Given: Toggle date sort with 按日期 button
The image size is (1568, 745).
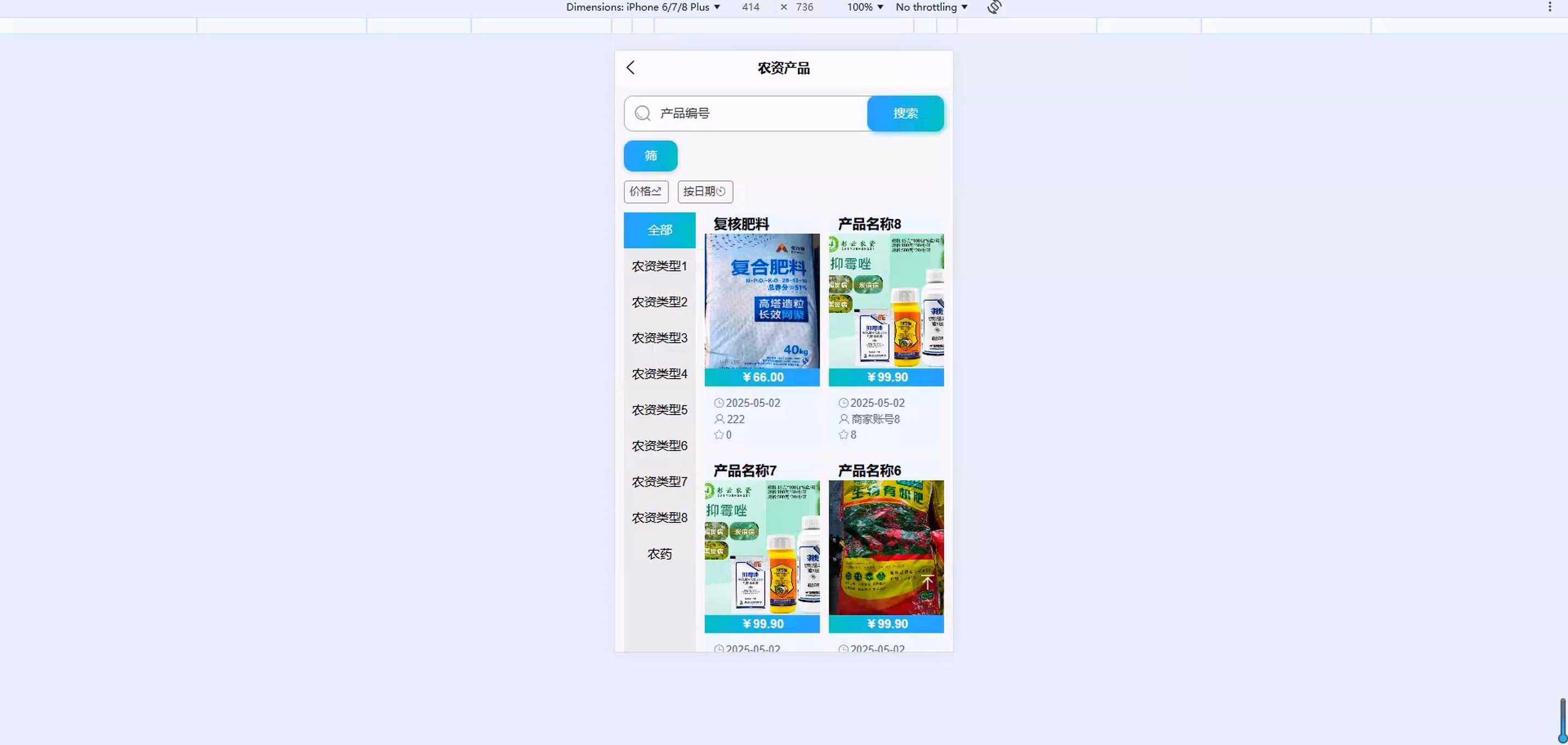Looking at the screenshot, I should pyautogui.click(x=704, y=191).
